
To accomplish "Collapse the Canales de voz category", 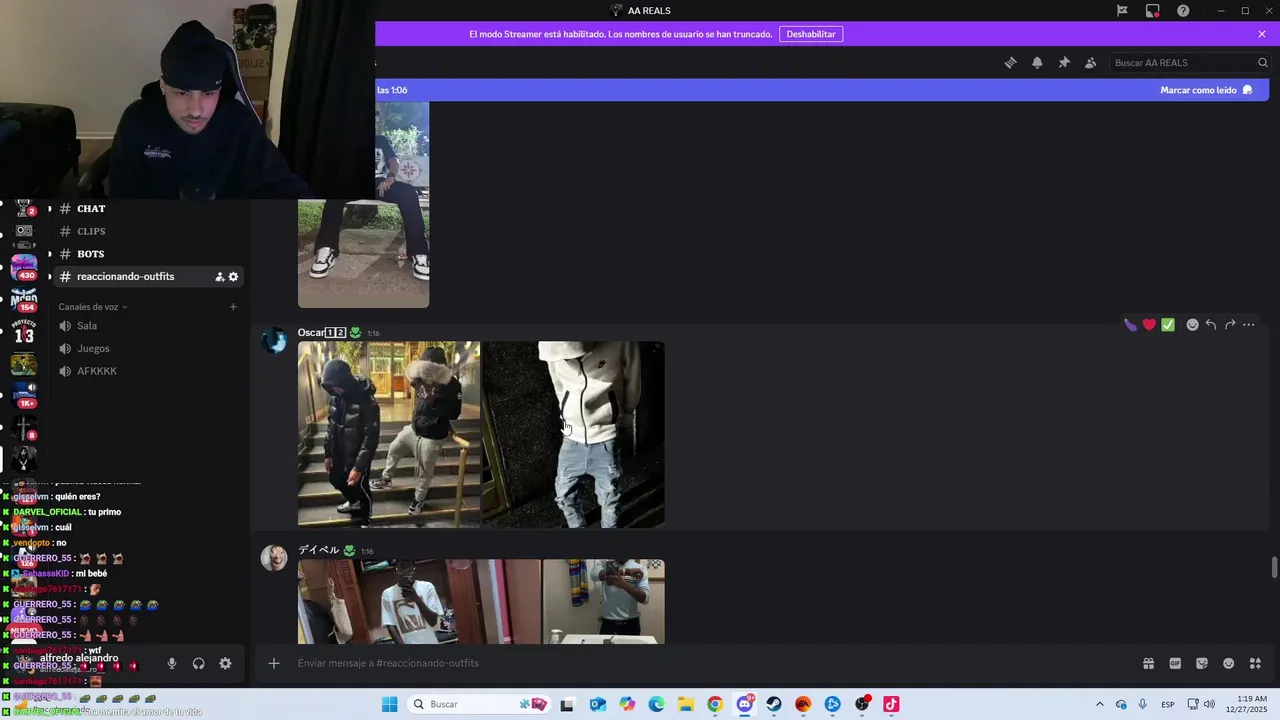I will pyautogui.click(x=92, y=307).
